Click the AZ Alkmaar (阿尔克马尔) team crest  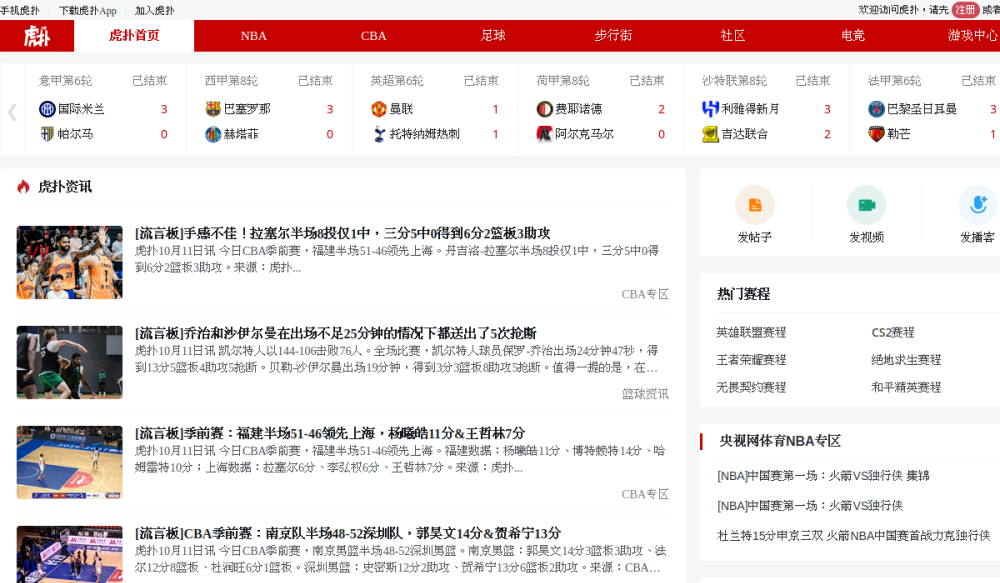[545, 134]
